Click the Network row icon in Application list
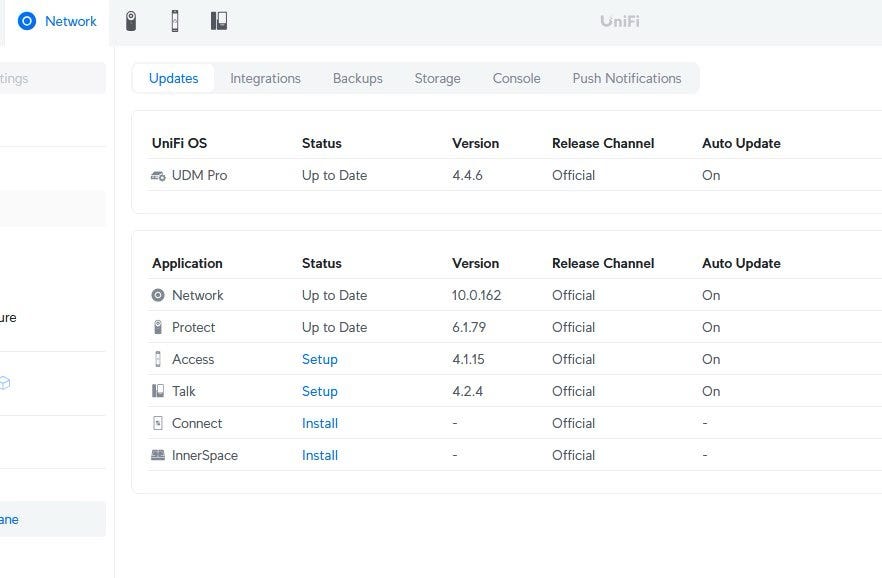This screenshot has height=578, width=882. [158, 296]
